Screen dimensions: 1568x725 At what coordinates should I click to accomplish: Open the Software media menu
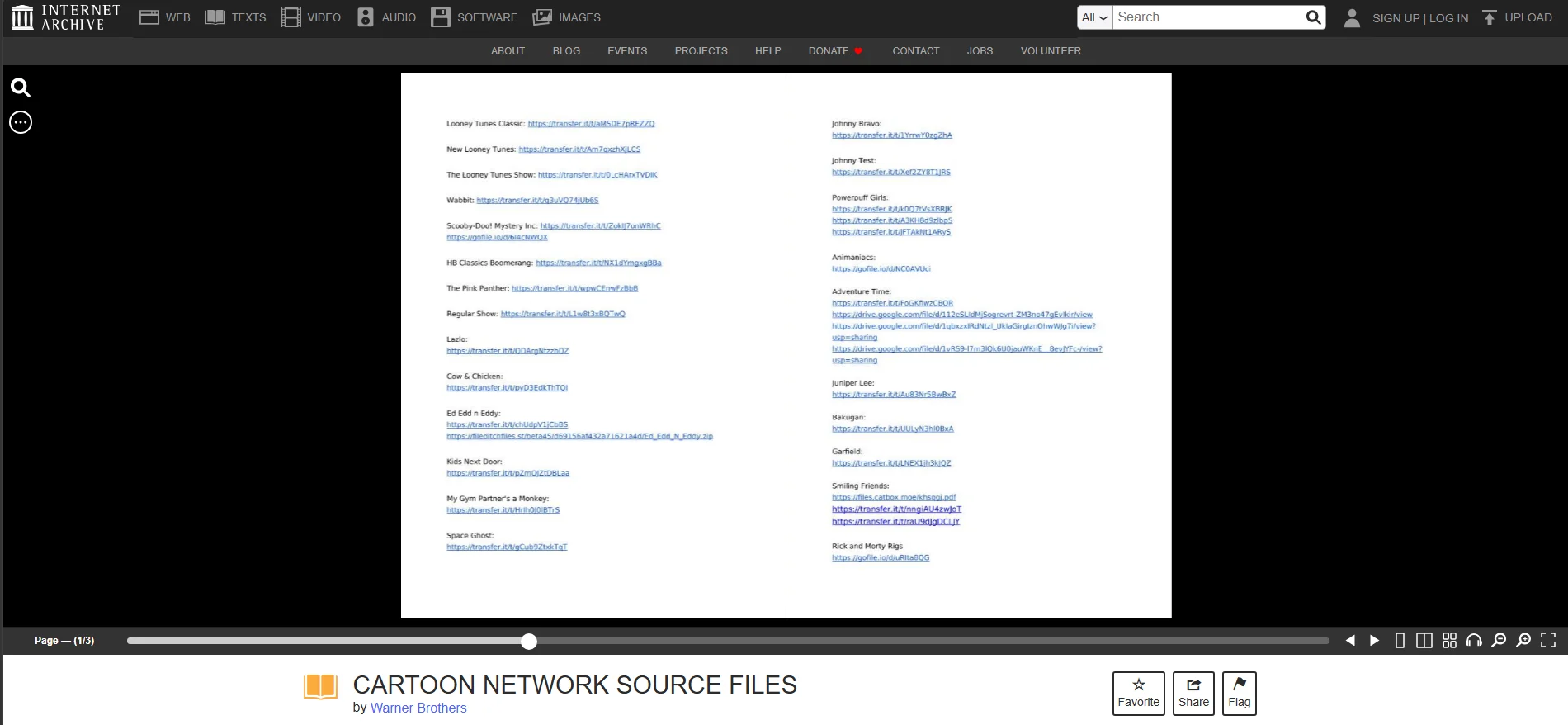(475, 17)
